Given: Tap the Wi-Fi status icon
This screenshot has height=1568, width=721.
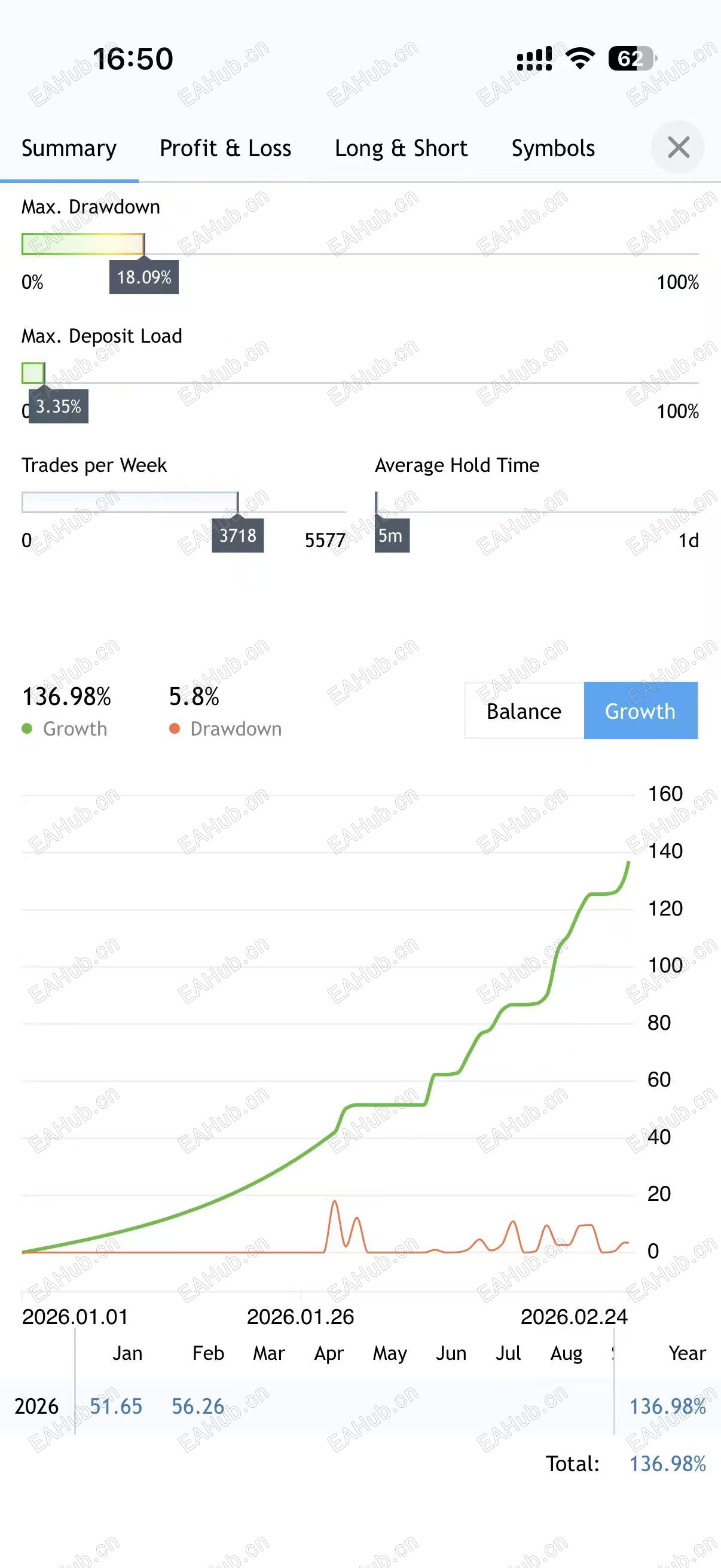Looking at the screenshot, I should [x=580, y=59].
